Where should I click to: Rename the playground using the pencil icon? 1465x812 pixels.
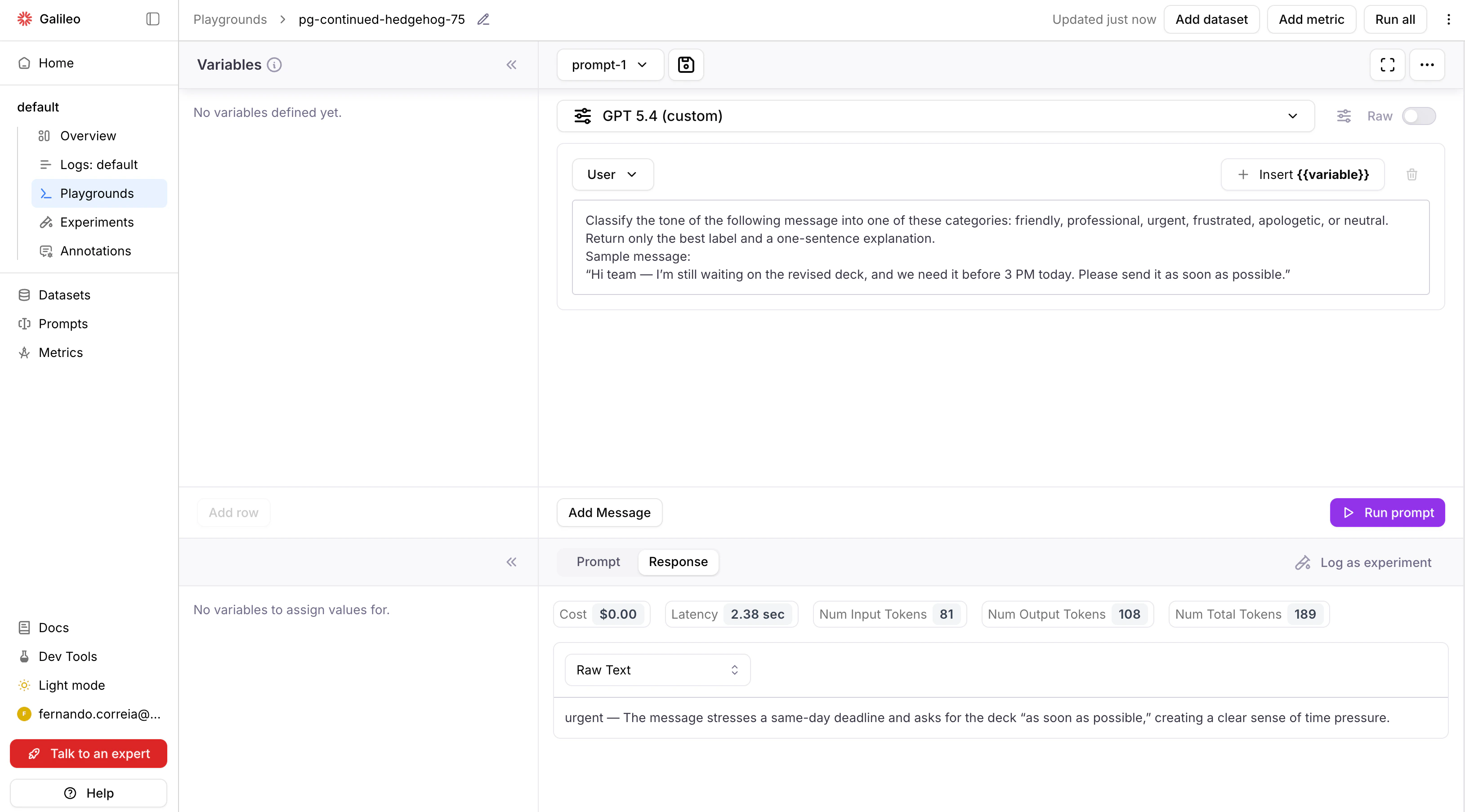pyautogui.click(x=483, y=19)
